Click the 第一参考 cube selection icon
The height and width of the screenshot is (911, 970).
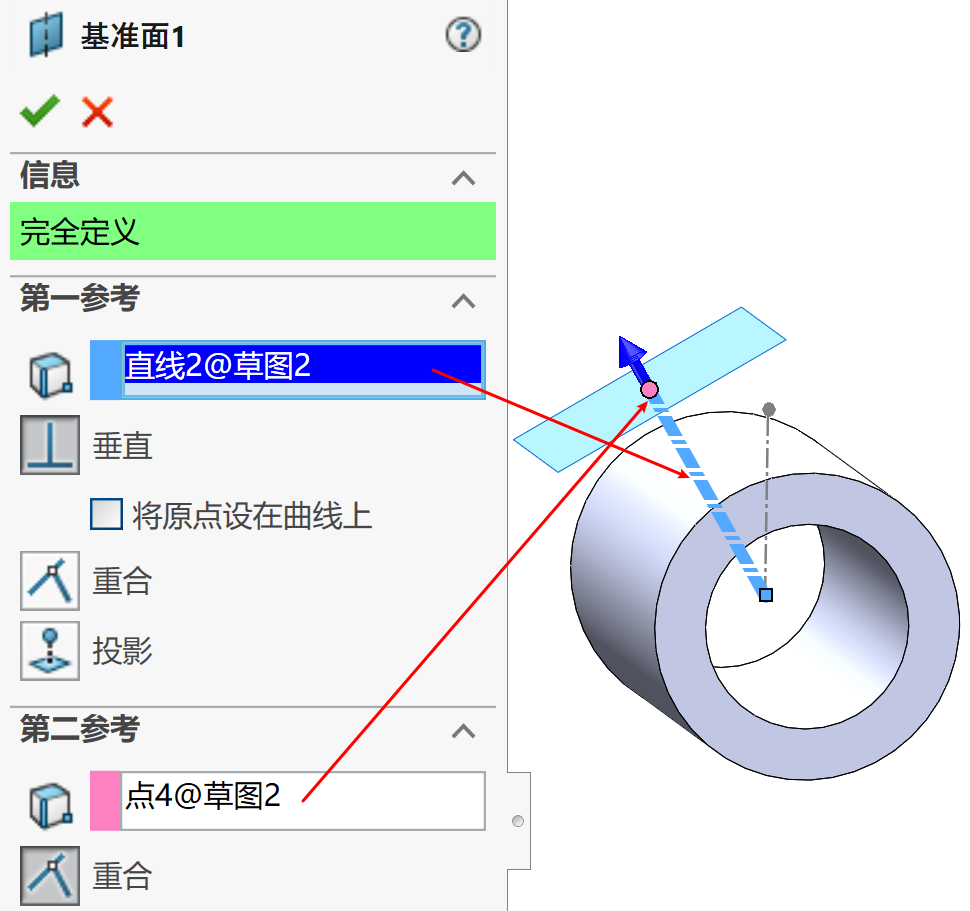tap(51, 374)
